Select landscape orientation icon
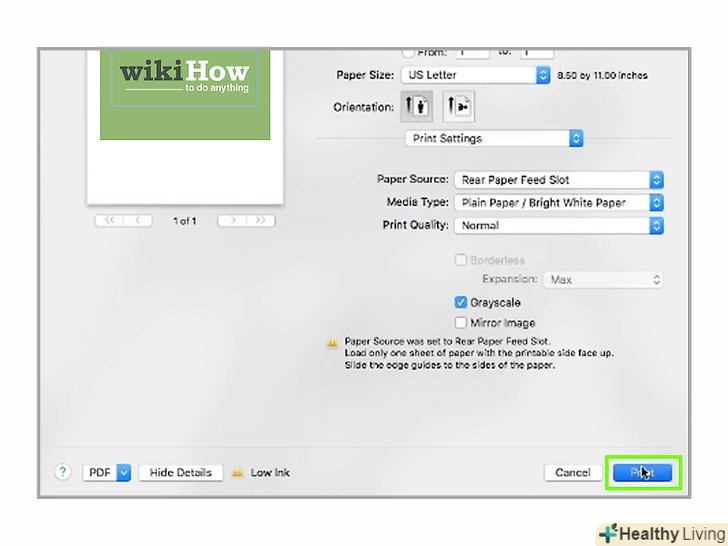 tap(459, 106)
